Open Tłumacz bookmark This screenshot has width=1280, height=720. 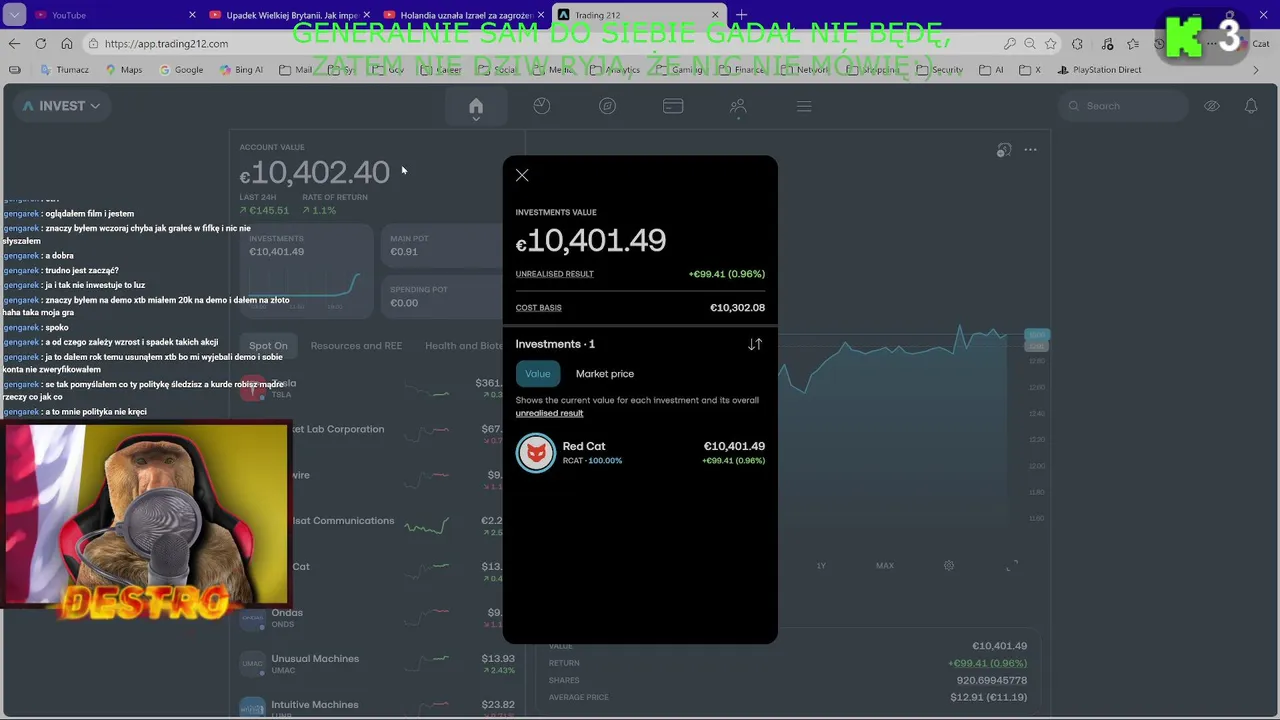(65, 70)
